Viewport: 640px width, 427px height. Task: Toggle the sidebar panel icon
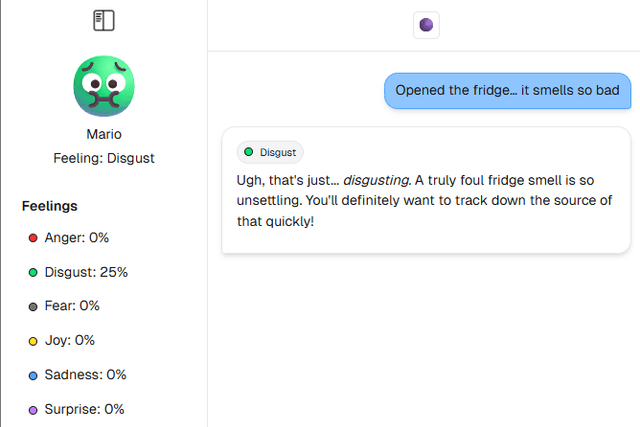click(x=104, y=20)
